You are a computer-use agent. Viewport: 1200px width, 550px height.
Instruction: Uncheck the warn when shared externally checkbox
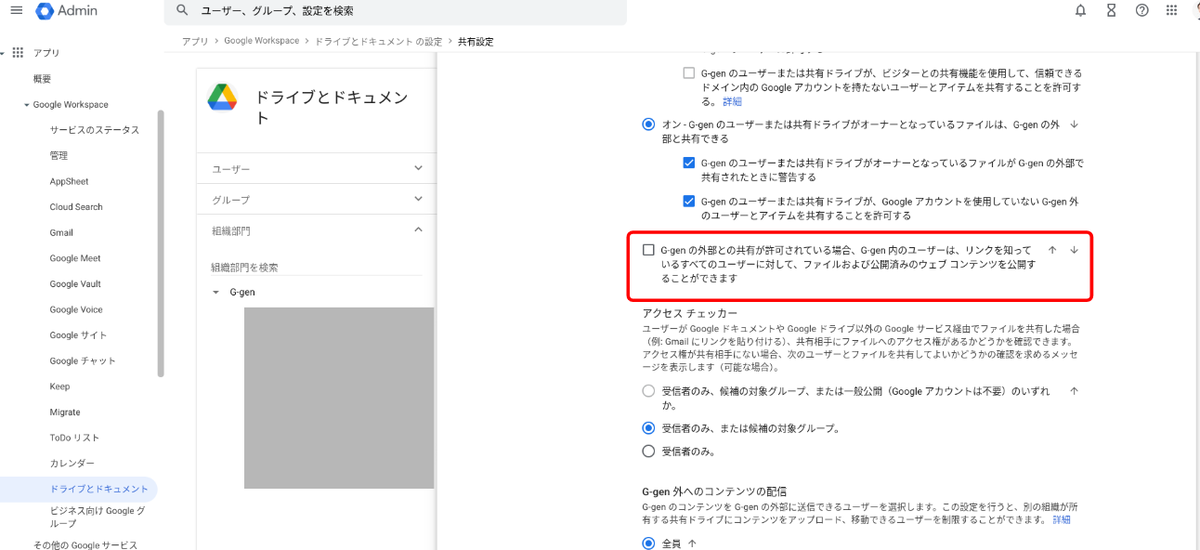coord(688,163)
